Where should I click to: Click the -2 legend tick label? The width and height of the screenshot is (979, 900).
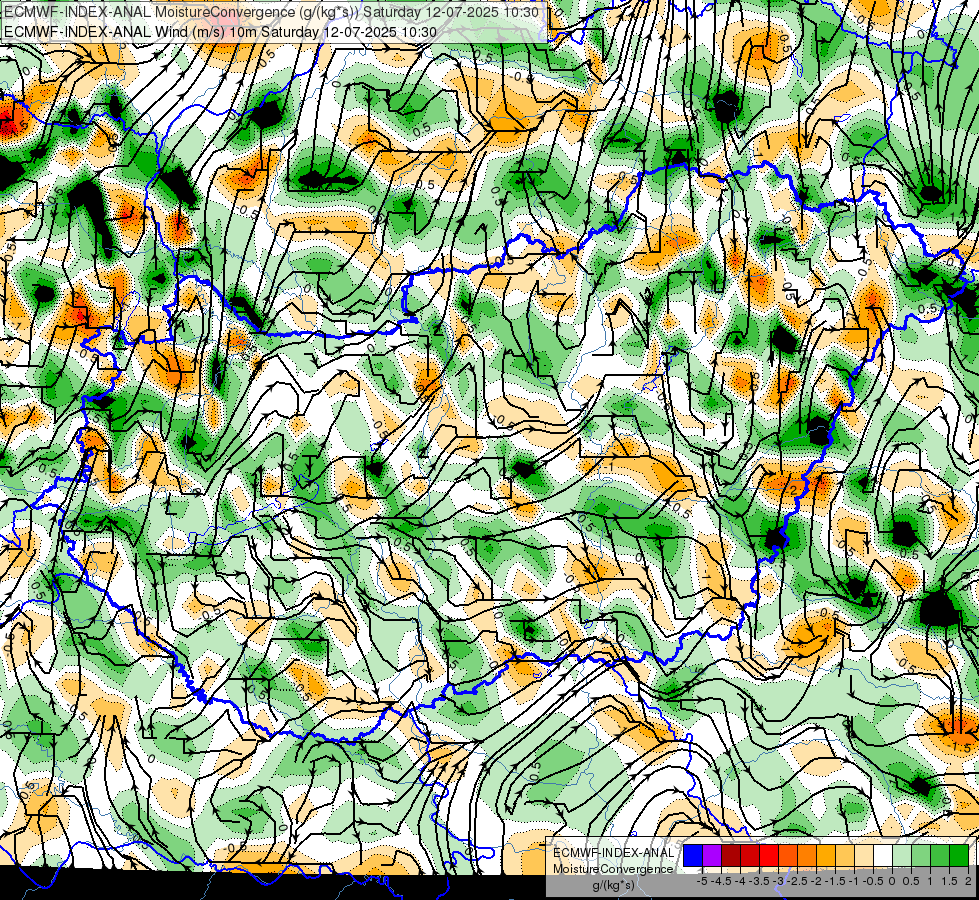tap(817, 881)
